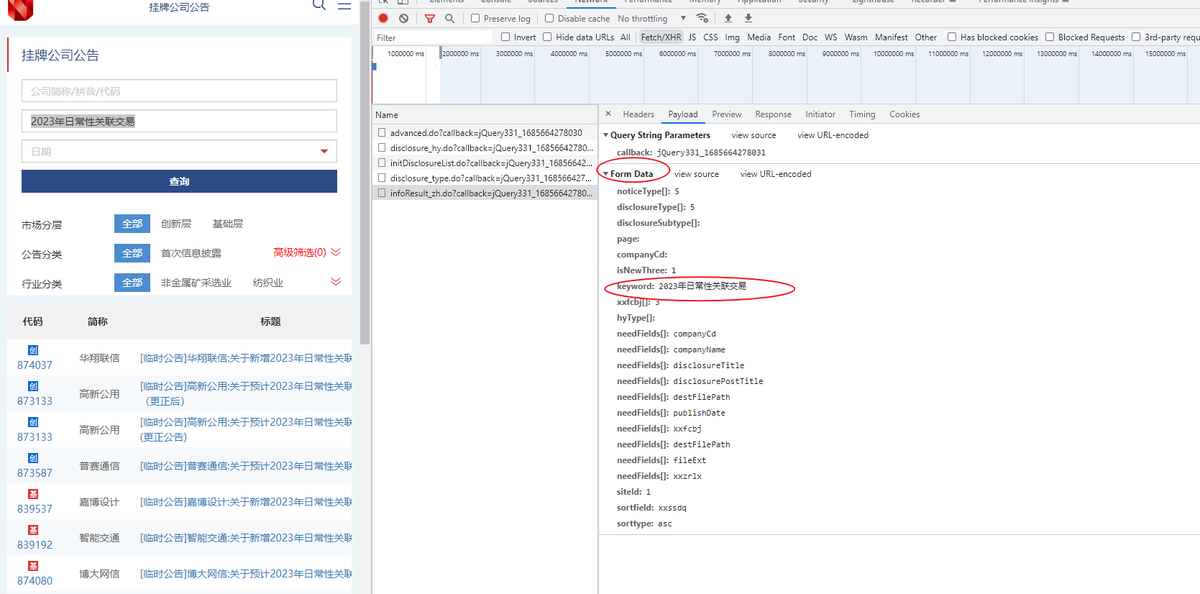
Task: Open the site search magnifier icon
Action: [319, 4]
